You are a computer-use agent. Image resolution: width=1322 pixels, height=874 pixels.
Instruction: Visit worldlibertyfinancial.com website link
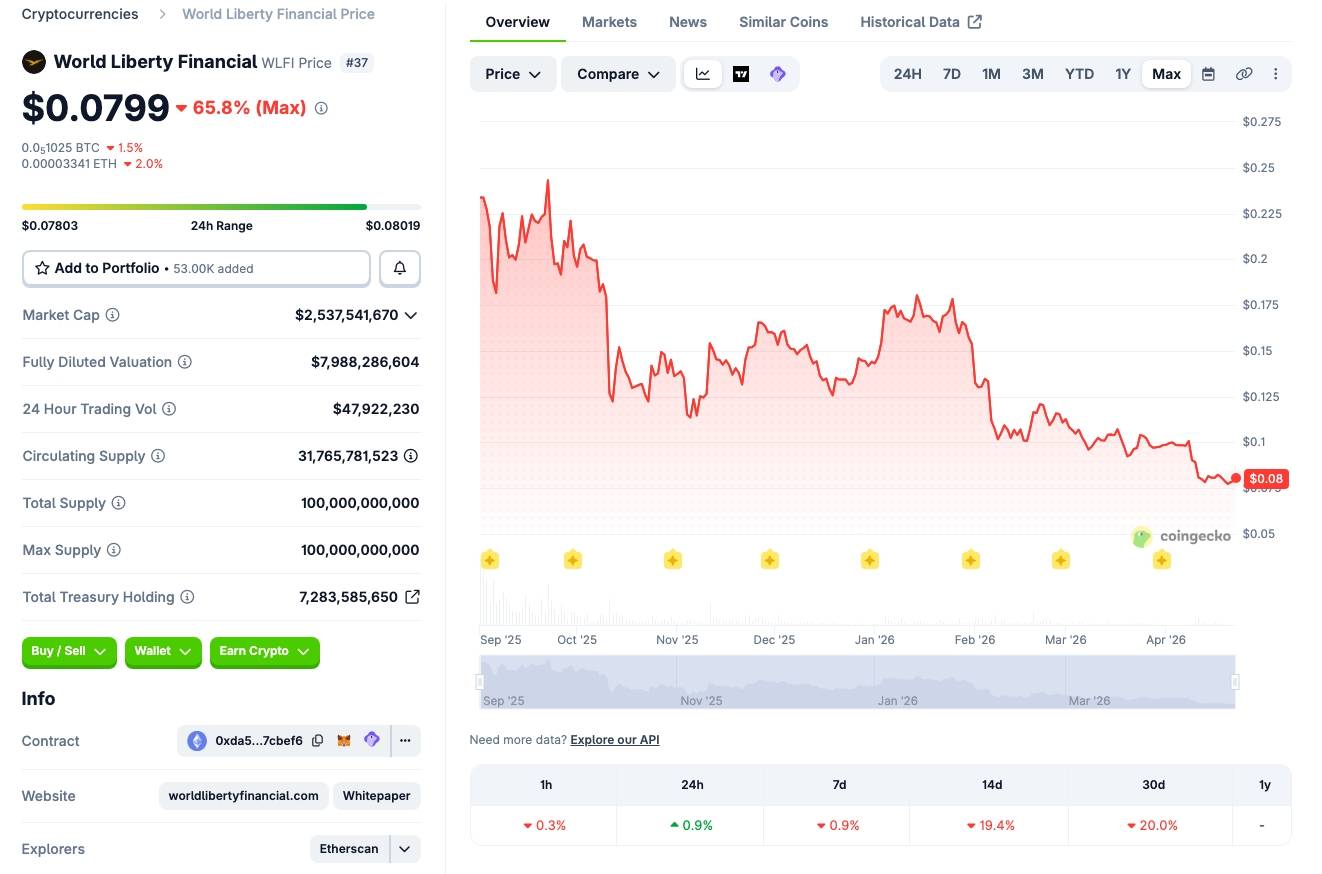[x=242, y=795]
